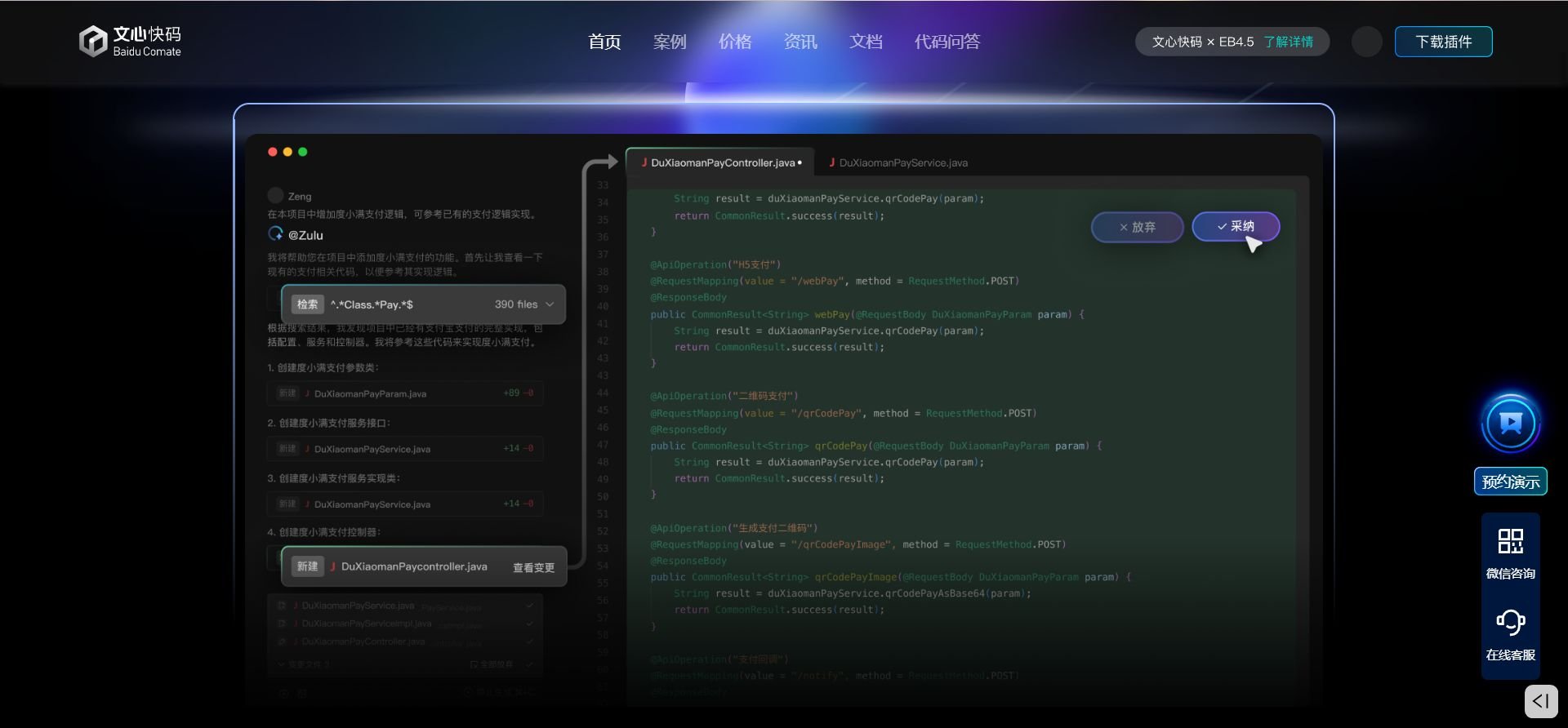Viewport: 1568px width, 728px height.
Task: Open the 文档 documentation menu
Action: [866, 42]
